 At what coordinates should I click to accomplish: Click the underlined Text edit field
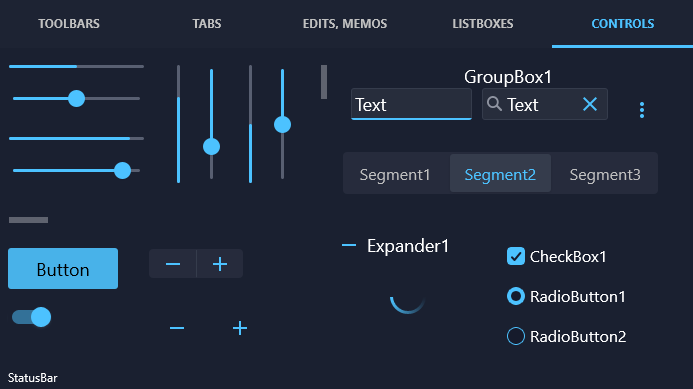tap(411, 104)
